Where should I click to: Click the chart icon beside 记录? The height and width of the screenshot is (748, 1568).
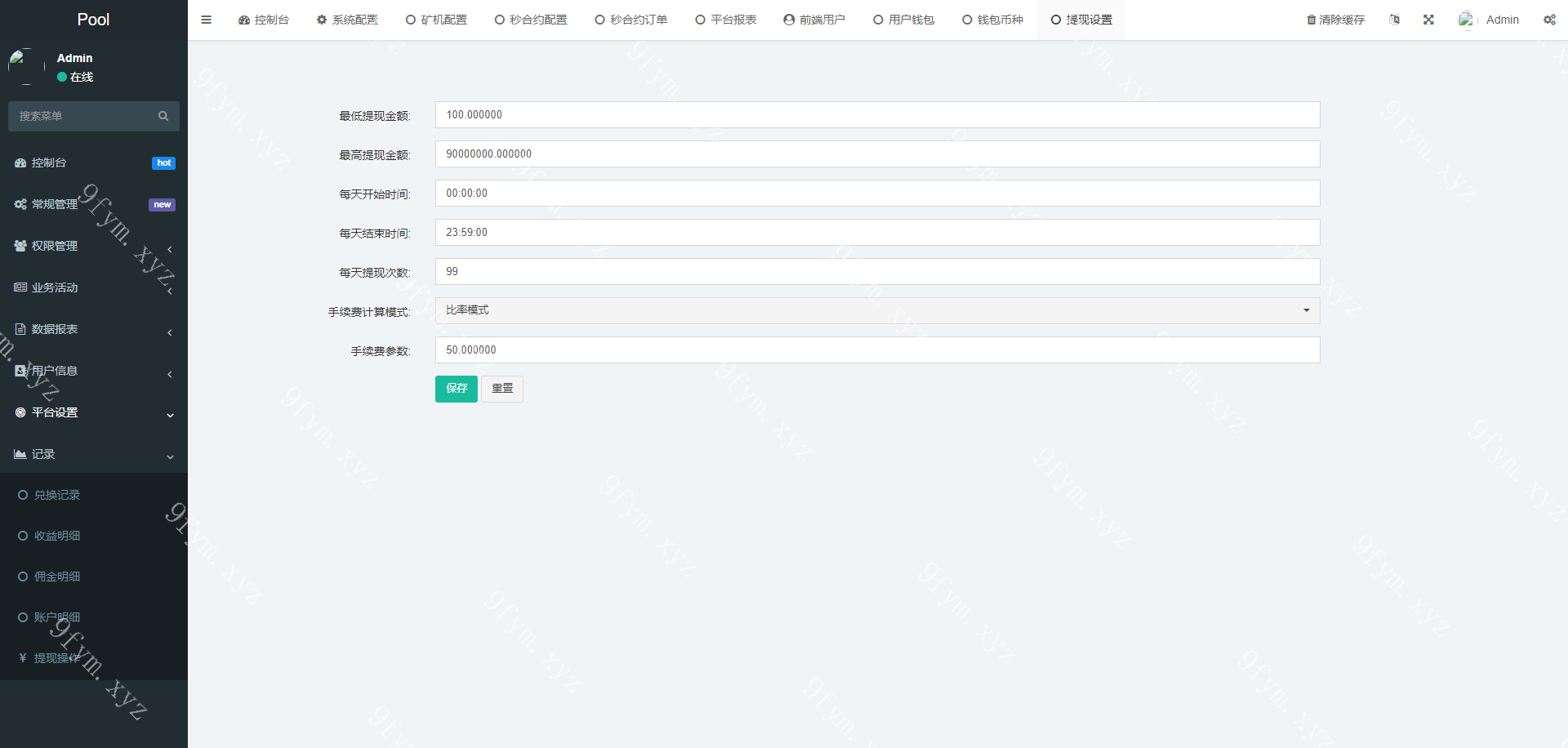(20, 454)
